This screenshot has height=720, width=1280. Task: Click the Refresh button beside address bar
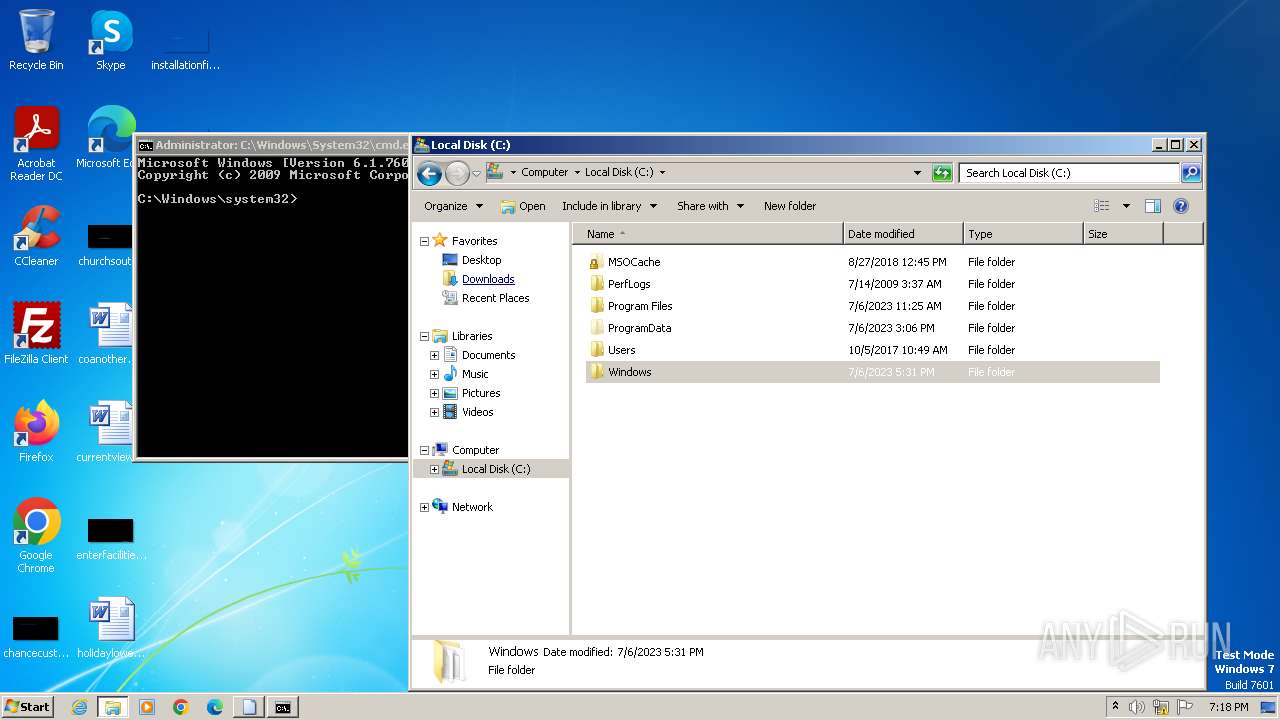point(942,173)
